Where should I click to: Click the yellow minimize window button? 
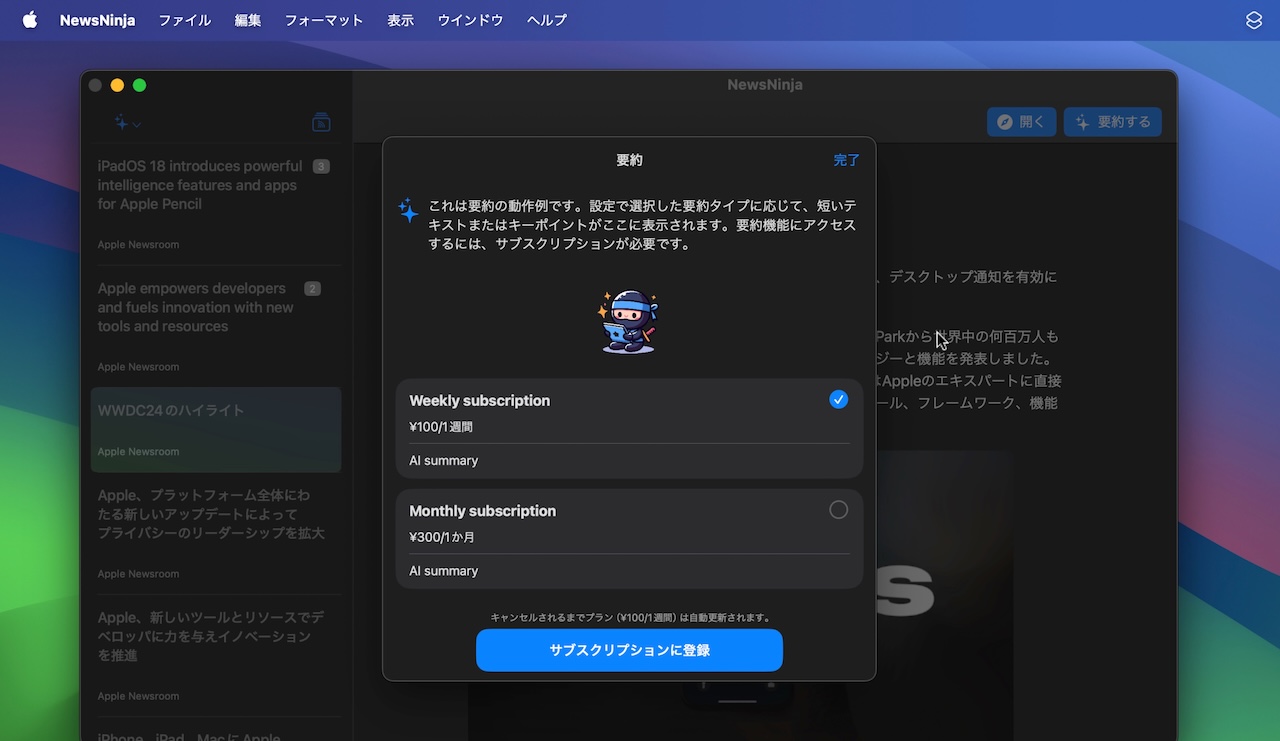pos(117,85)
